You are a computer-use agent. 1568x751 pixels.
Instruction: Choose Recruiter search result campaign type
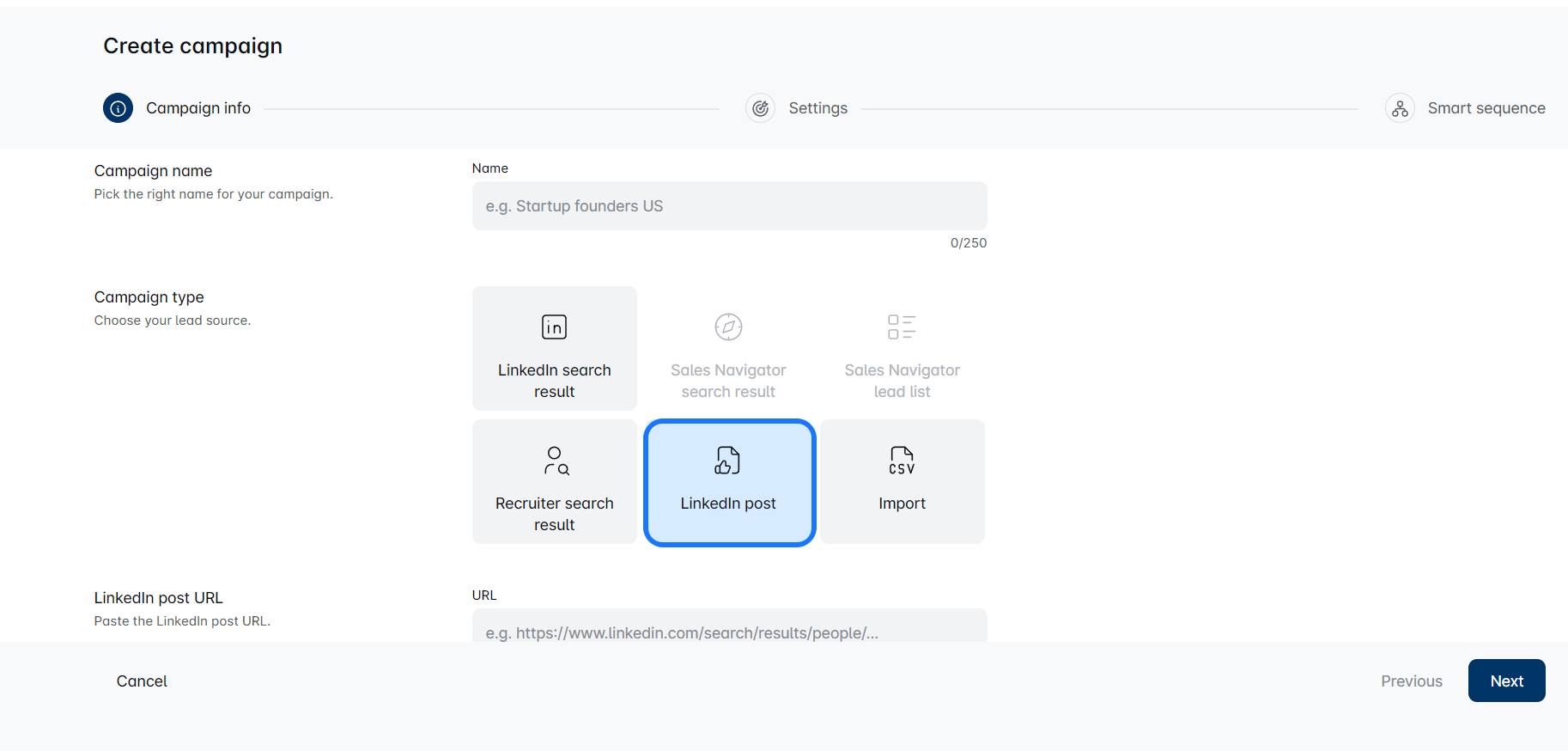coord(554,513)
